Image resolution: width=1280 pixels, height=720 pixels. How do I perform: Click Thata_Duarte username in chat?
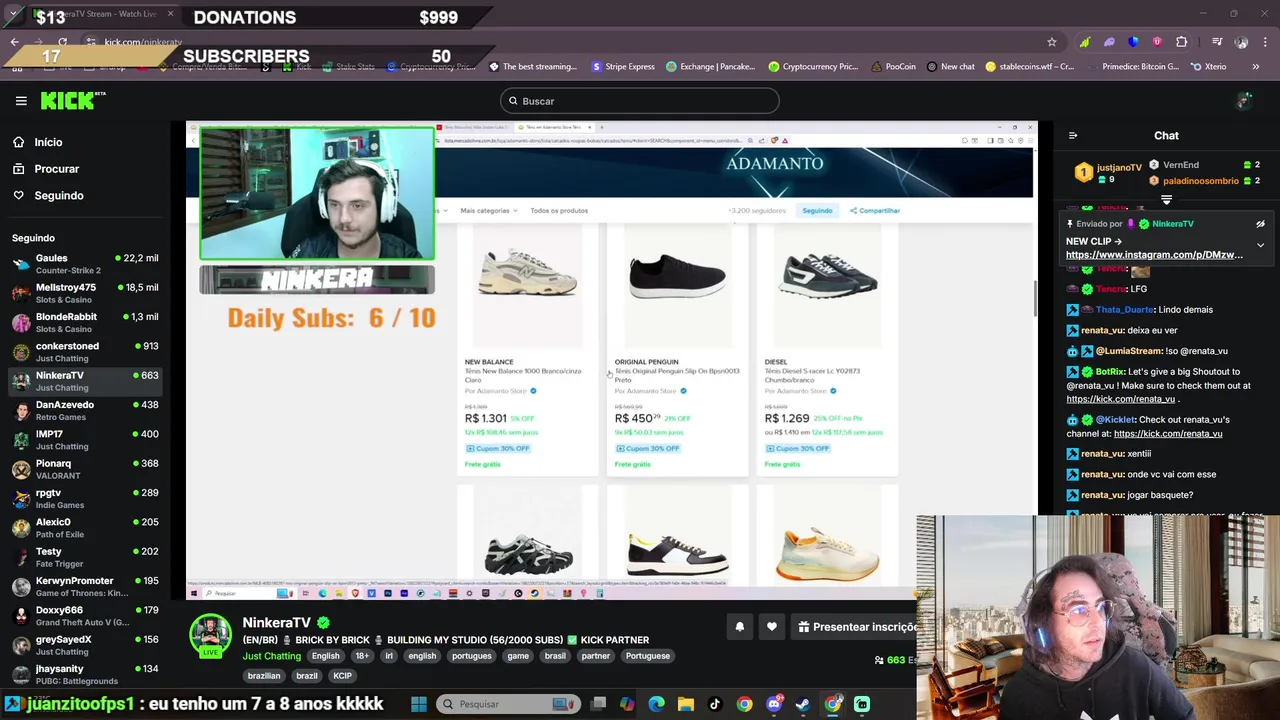coord(1125,310)
